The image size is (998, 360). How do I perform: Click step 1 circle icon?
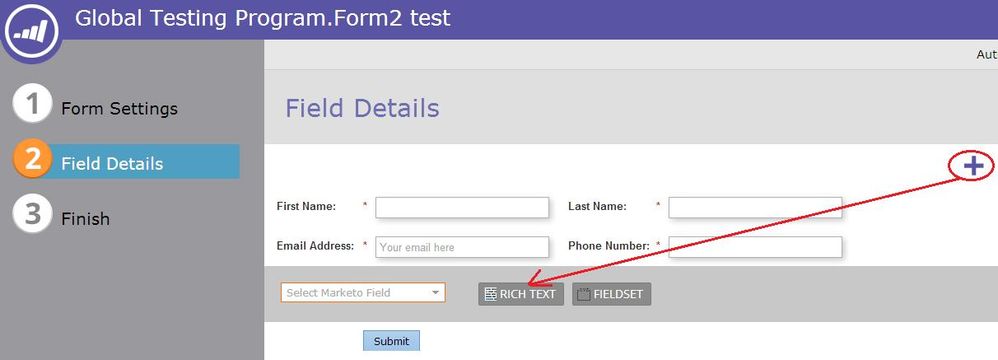click(32, 103)
